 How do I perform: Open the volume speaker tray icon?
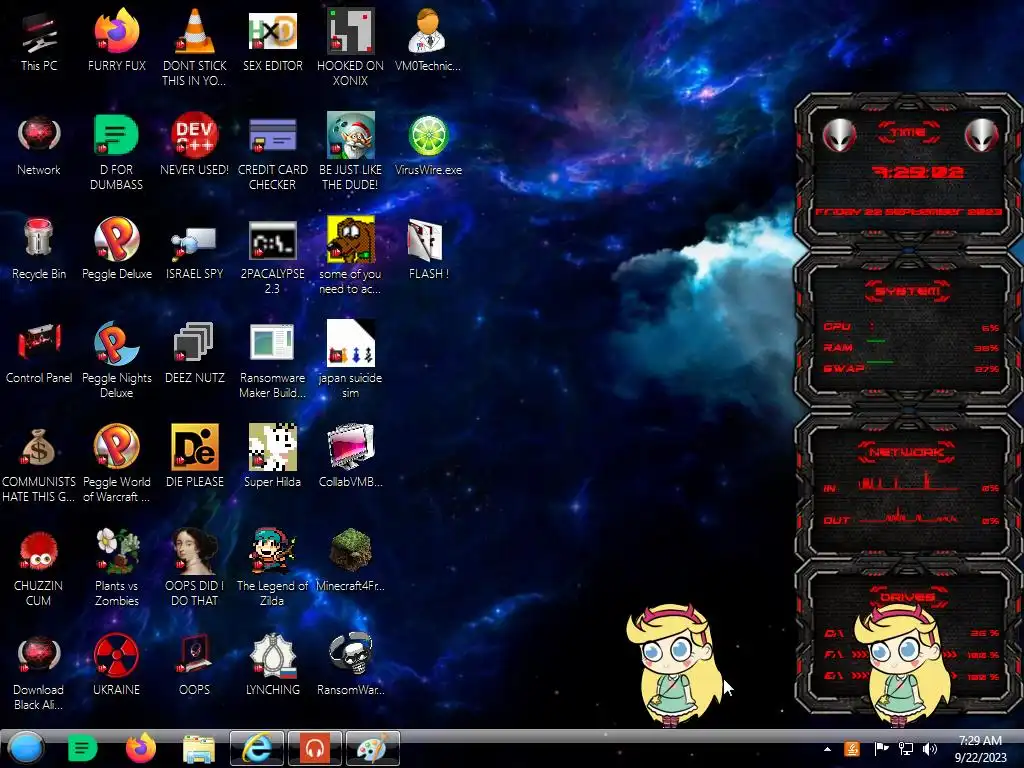pyautogui.click(x=930, y=749)
